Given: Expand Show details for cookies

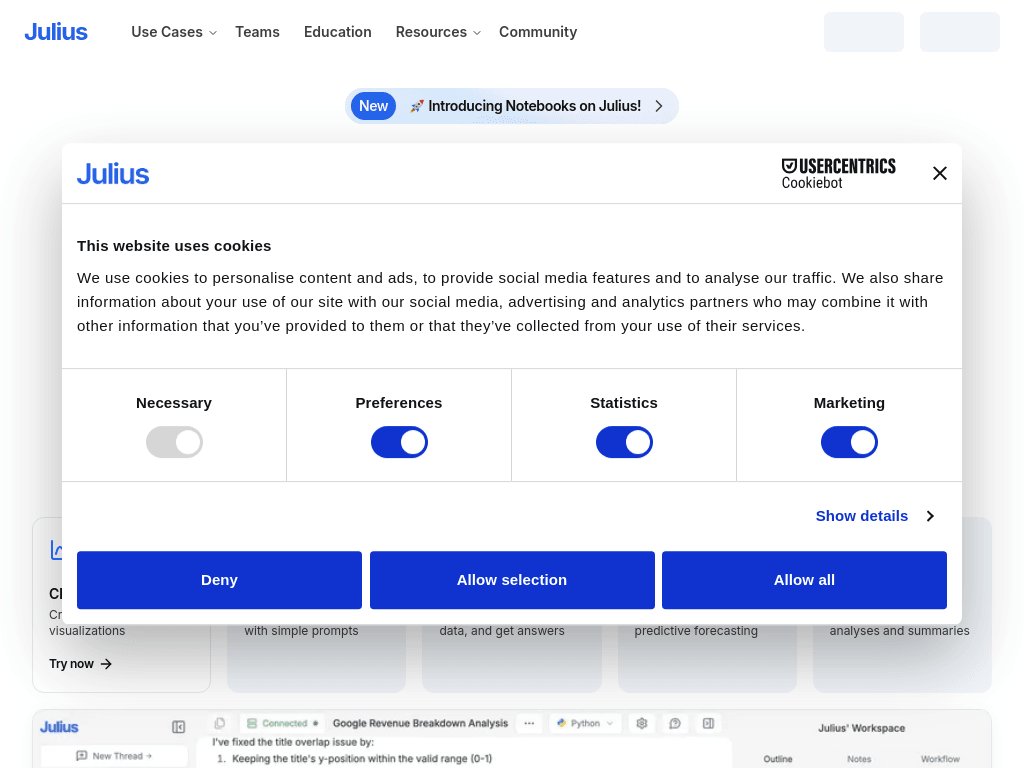Looking at the screenshot, I should (875, 516).
